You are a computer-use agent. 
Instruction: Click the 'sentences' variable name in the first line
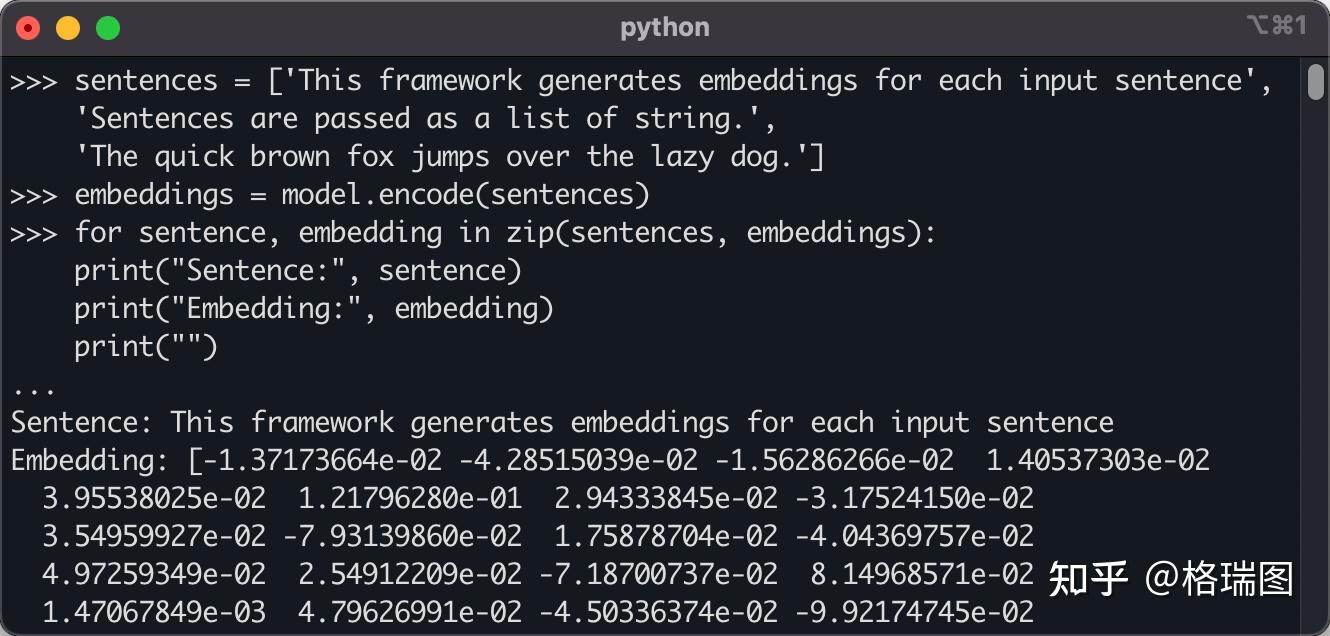[146, 81]
